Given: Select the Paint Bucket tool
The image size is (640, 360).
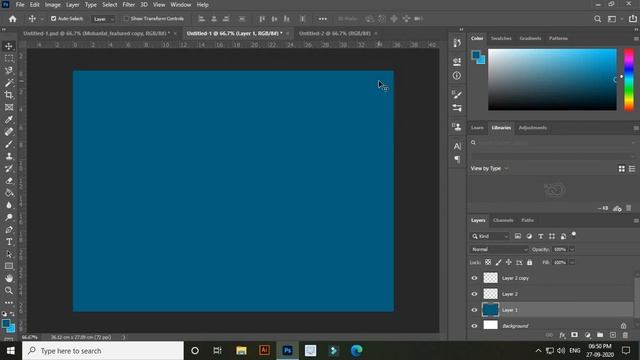Looking at the screenshot, I should [9, 193].
